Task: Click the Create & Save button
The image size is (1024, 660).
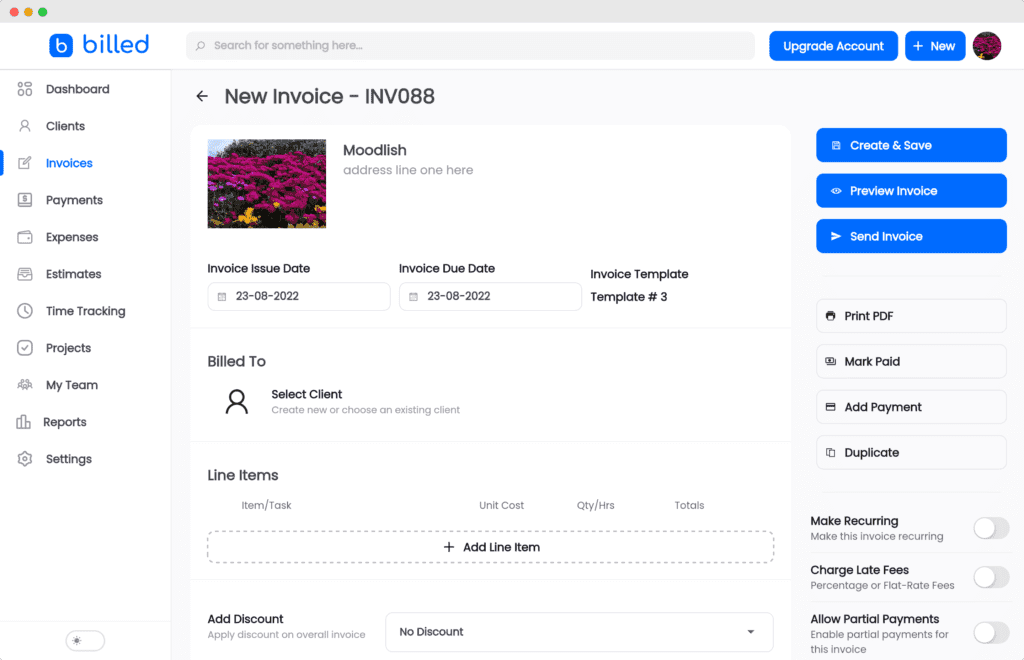Action: click(910, 144)
